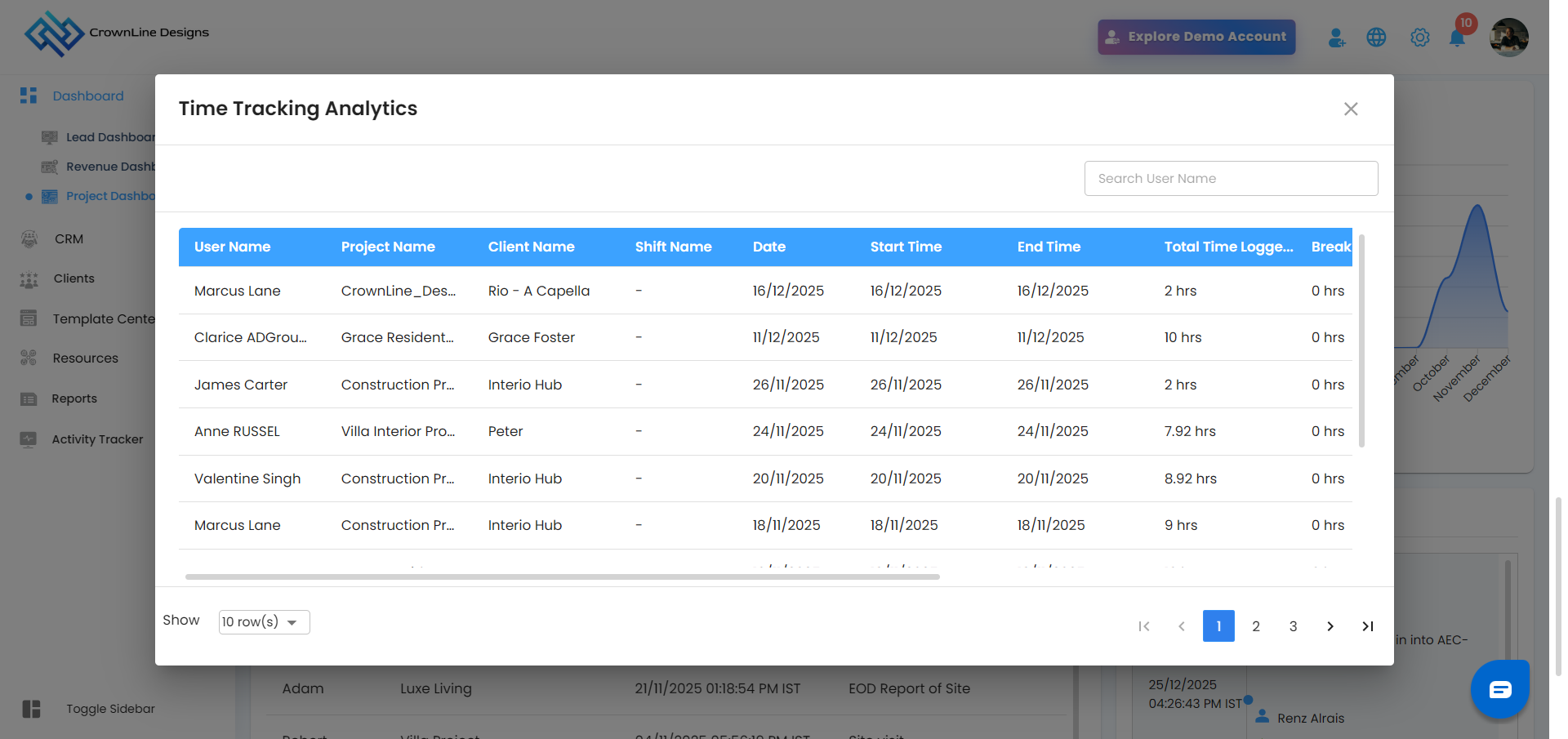
Task: Sort by Client Name column header
Action: coord(532,247)
